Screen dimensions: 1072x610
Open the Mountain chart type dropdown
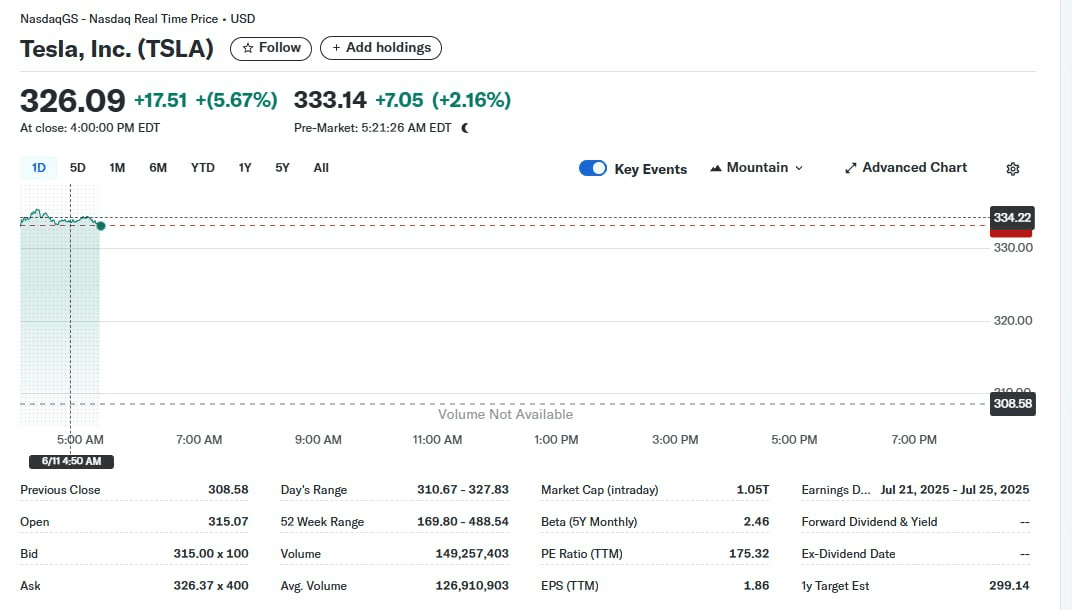(757, 168)
